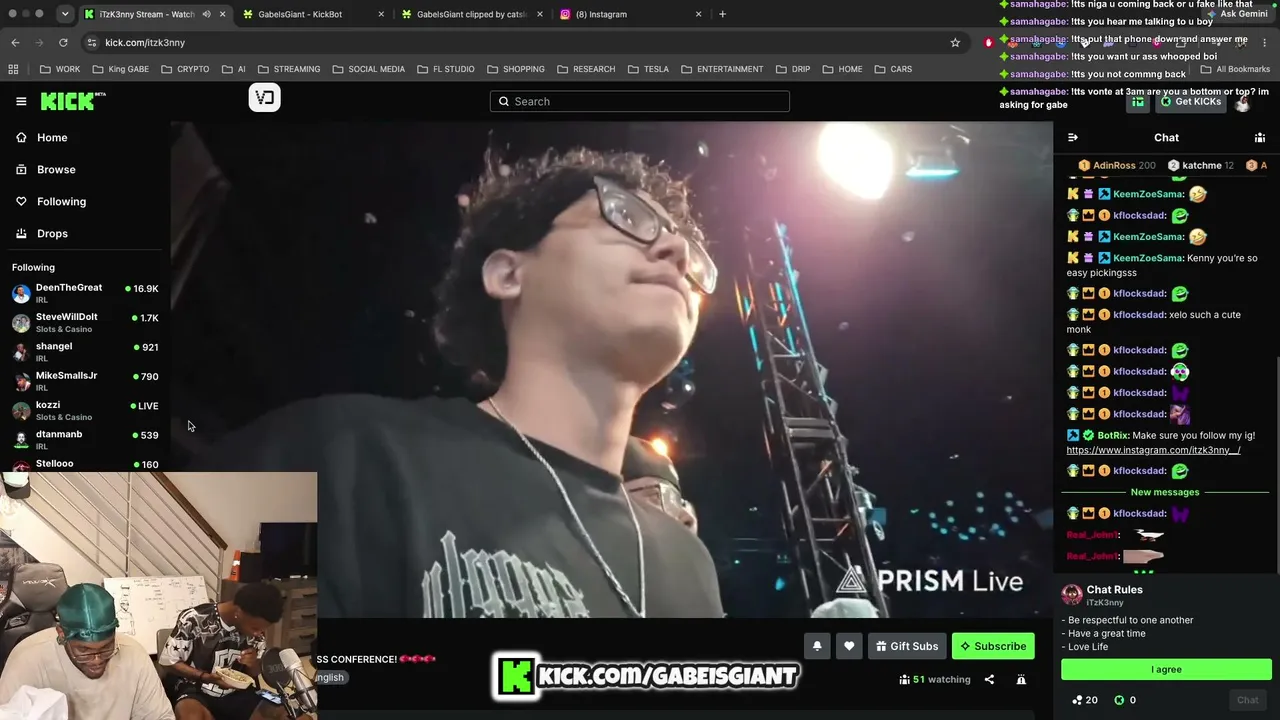View the 51 watching viewer count

click(x=935, y=680)
